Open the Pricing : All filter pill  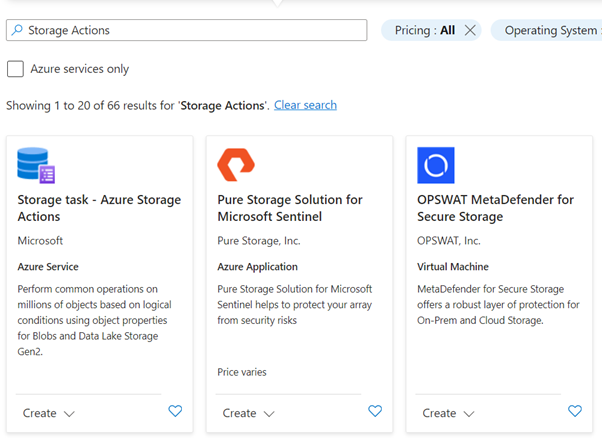click(425, 30)
